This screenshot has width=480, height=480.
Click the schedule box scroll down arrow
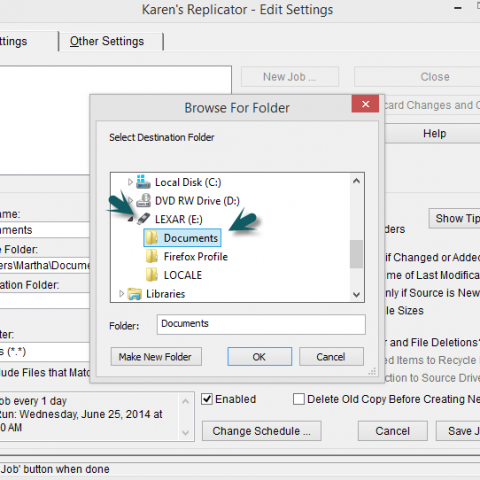[x=186, y=433]
